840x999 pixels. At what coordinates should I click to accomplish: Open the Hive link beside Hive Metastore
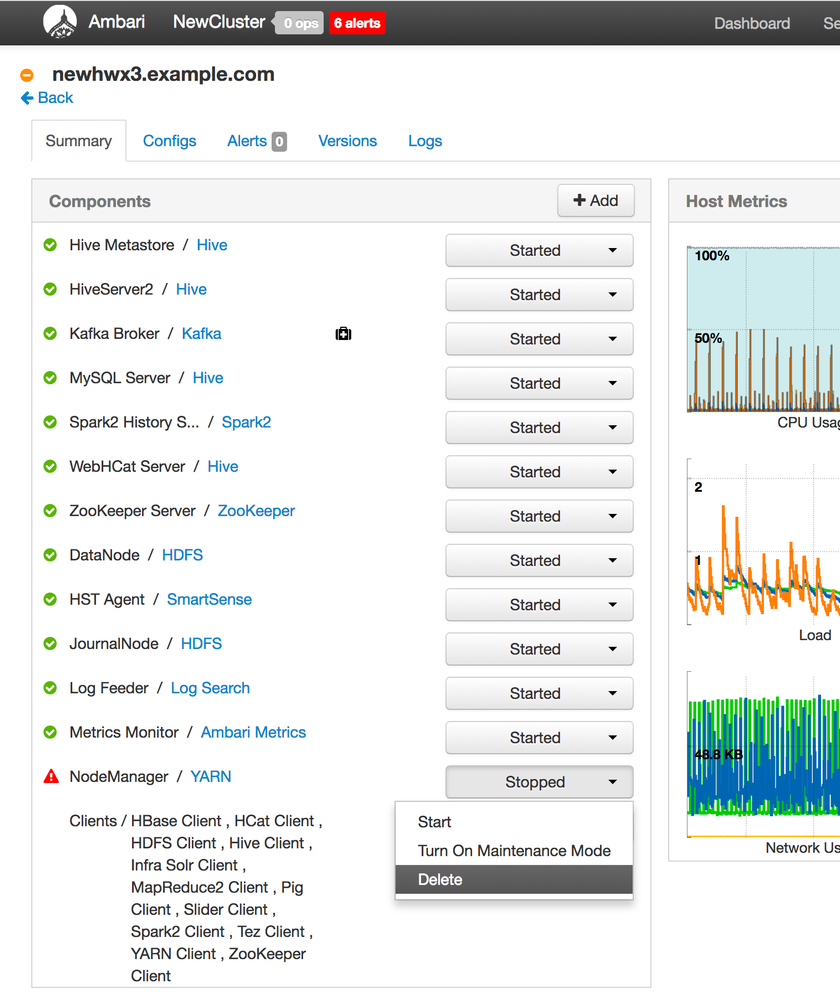[x=212, y=245]
